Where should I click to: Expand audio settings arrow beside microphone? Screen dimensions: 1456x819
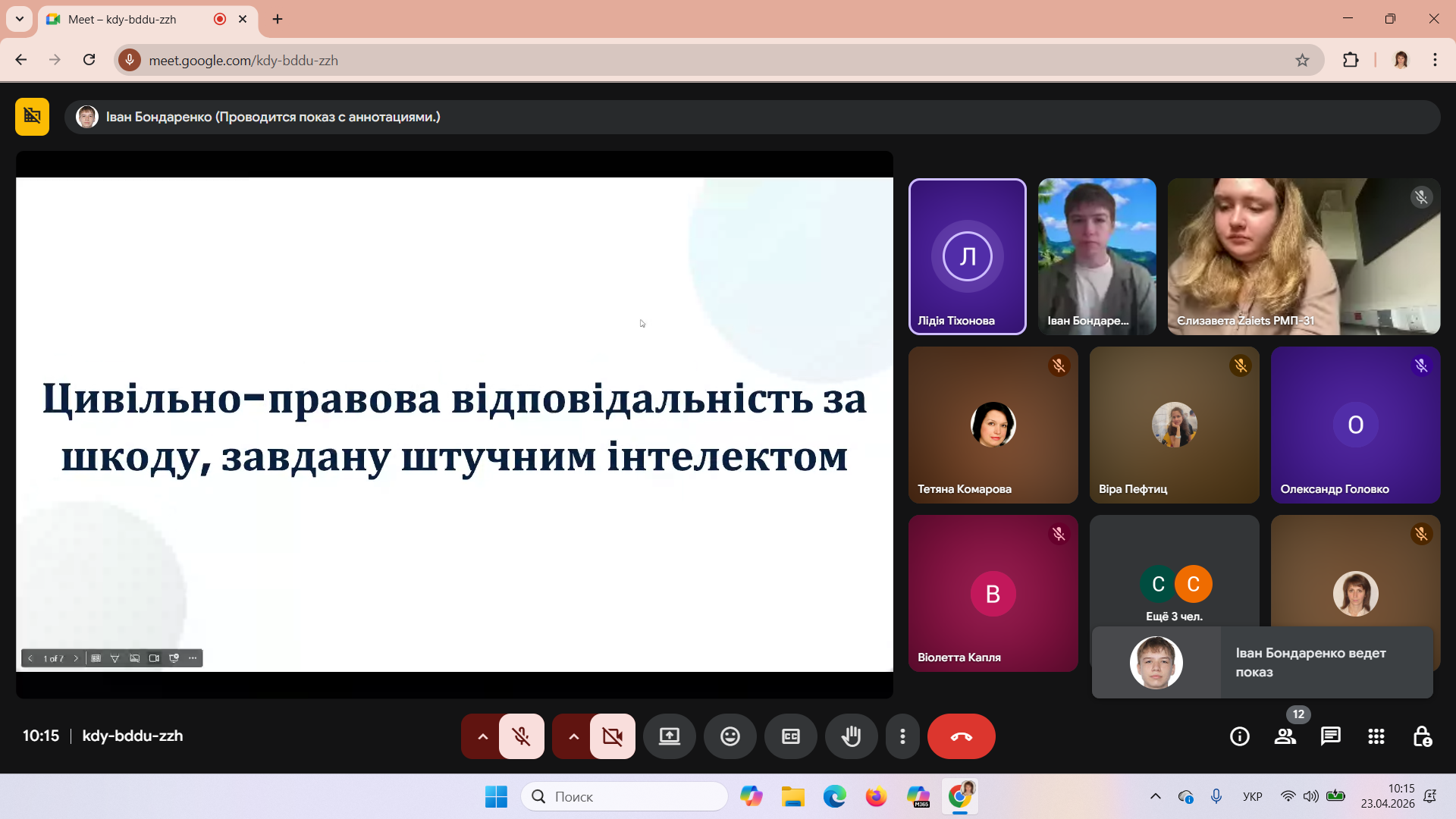pyautogui.click(x=482, y=736)
